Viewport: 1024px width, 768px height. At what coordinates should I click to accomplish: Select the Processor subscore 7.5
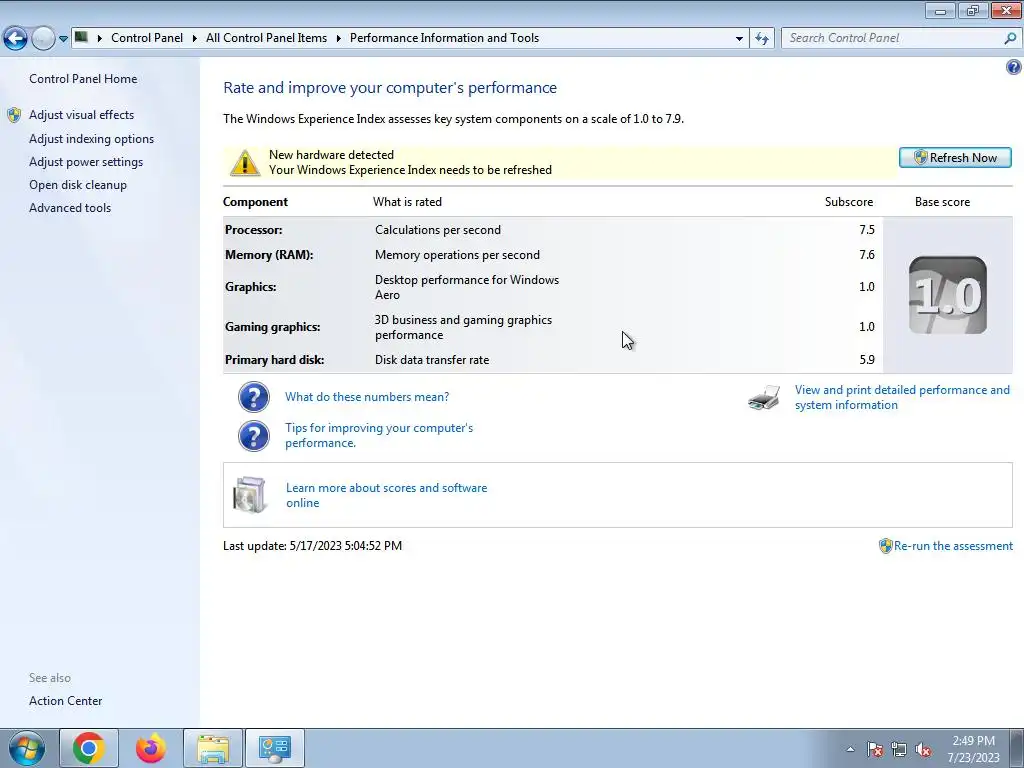867,230
